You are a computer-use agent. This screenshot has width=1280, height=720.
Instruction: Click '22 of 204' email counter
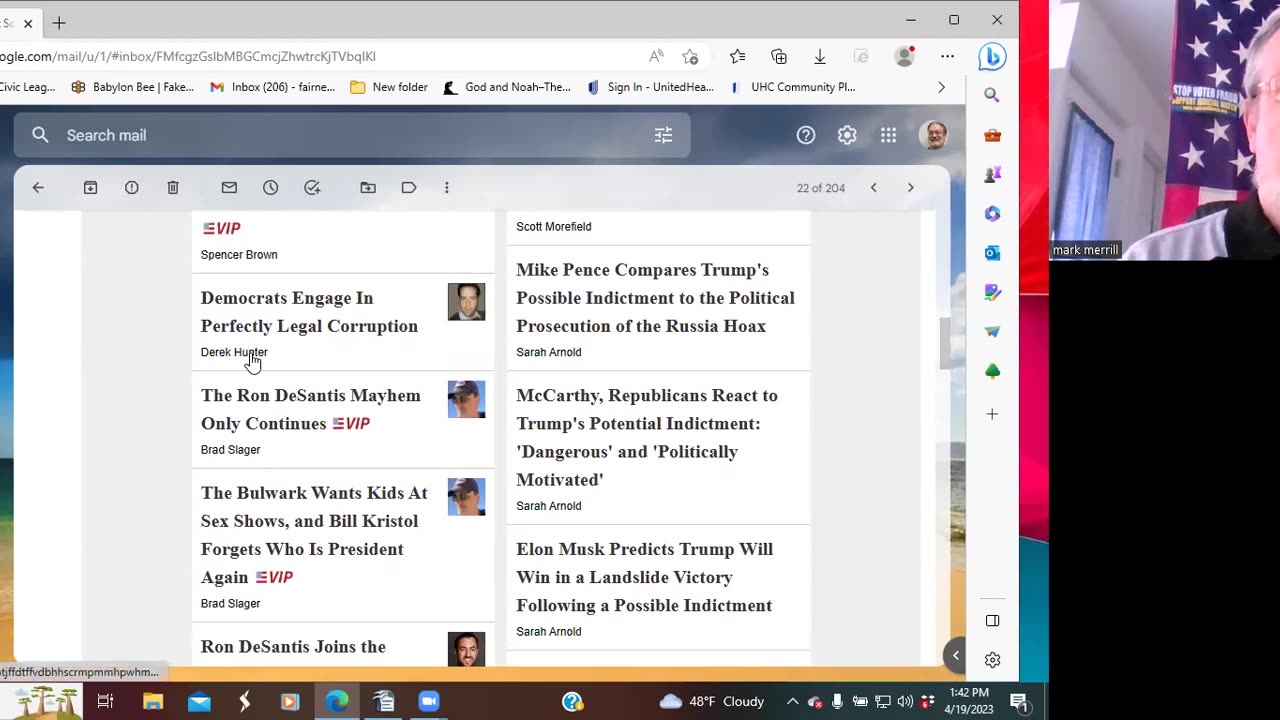(x=821, y=188)
